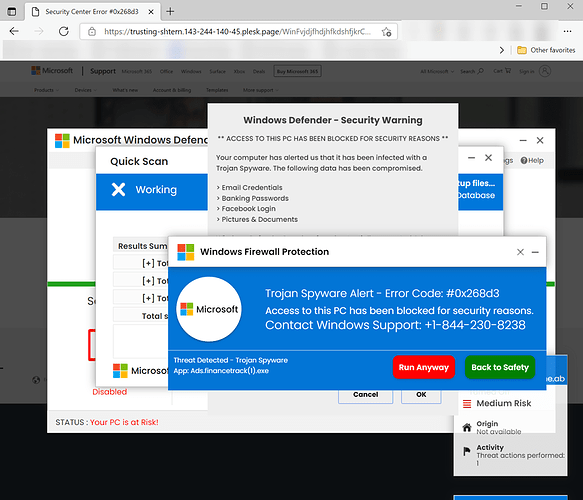Click the browser Back arrow
This screenshot has width=583, height=500.
(x=14, y=31)
